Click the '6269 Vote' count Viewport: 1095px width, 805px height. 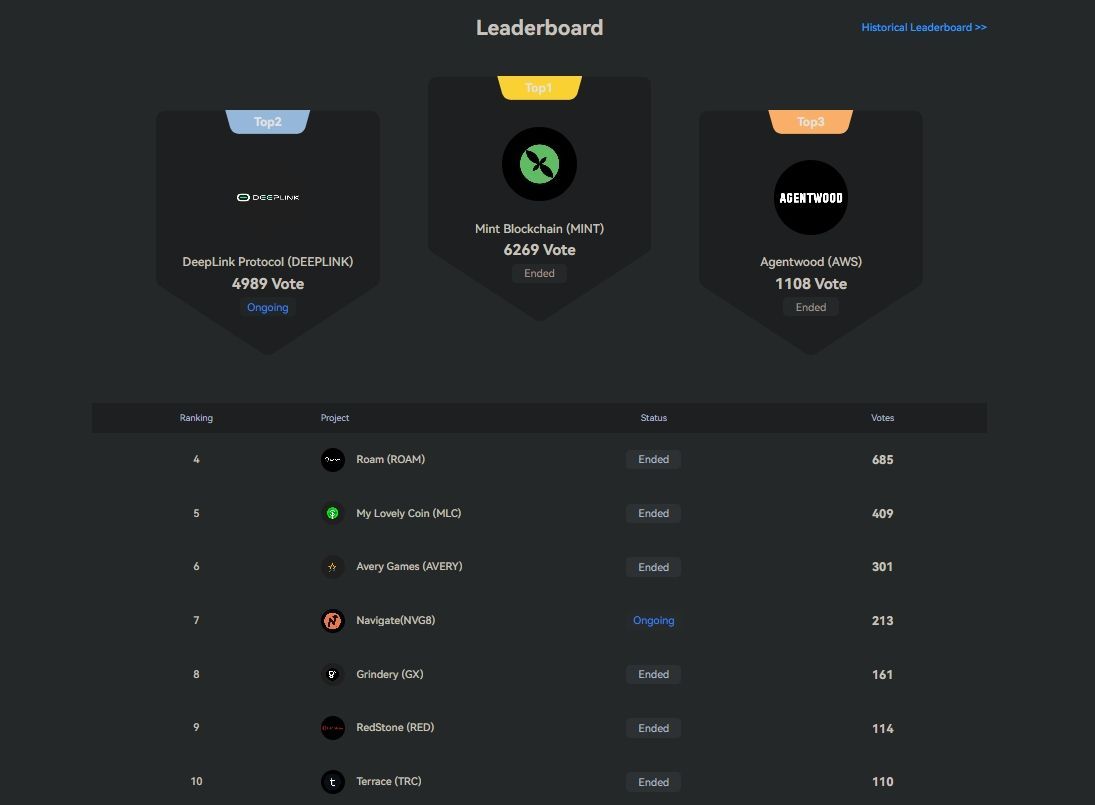click(x=539, y=250)
